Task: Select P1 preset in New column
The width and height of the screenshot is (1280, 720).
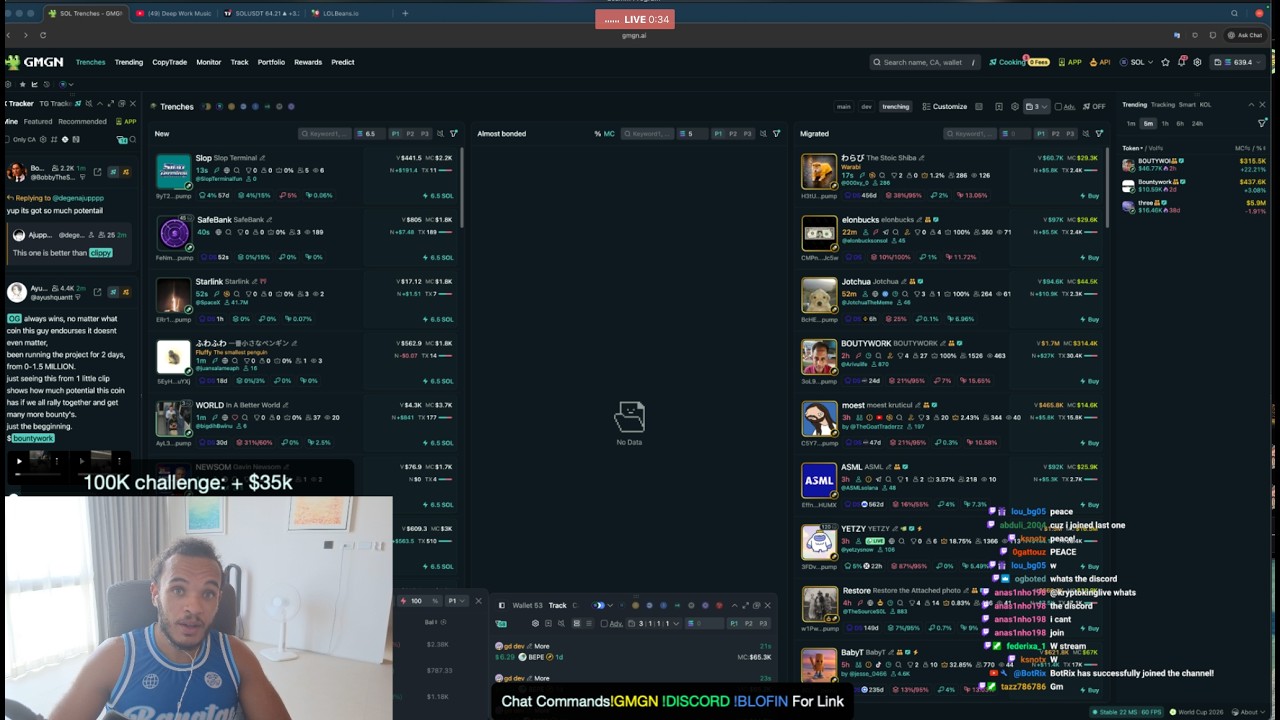Action: (x=396, y=133)
